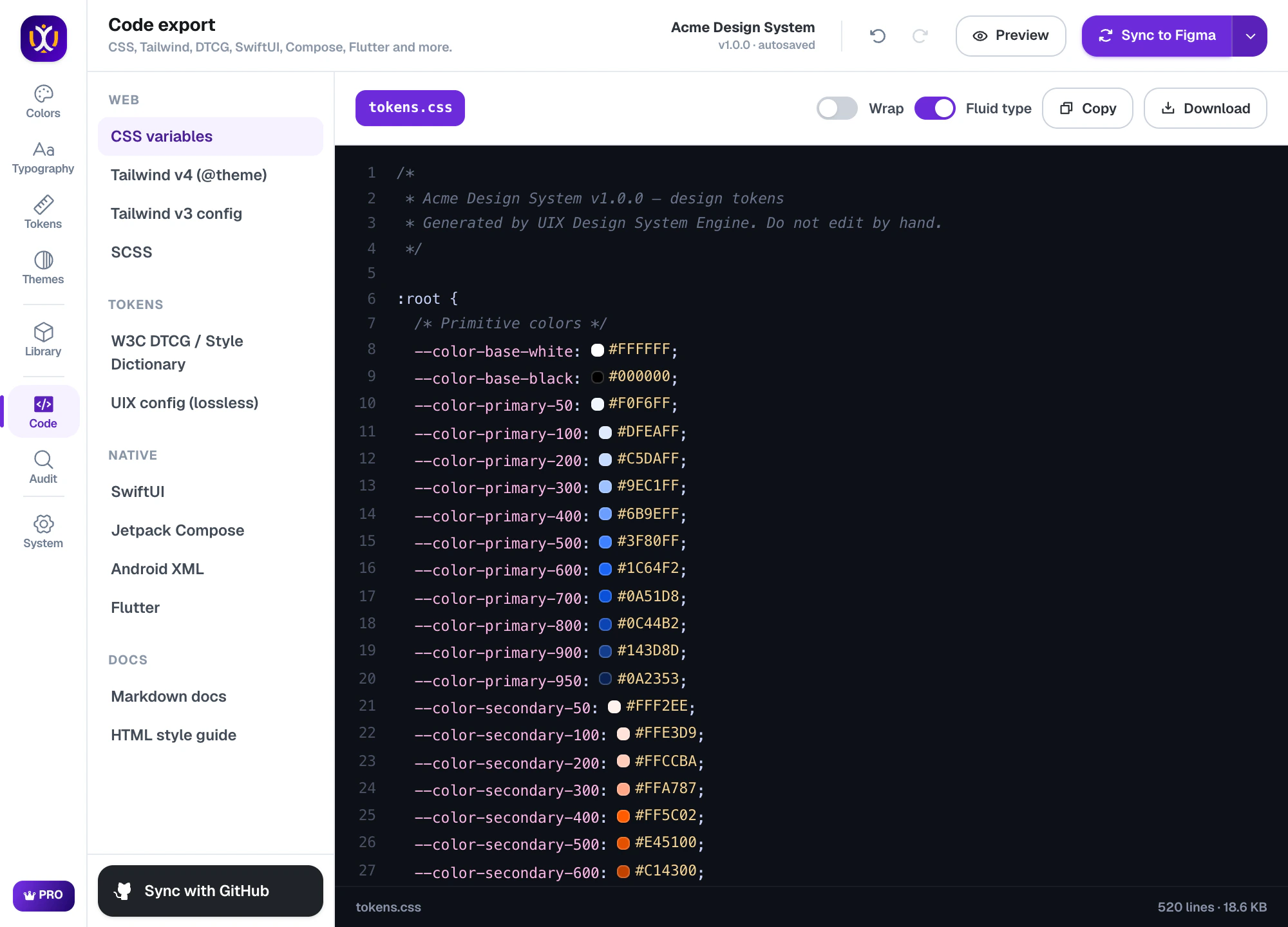Image resolution: width=1288 pixels, height=927 pixels.
Task: Click the PRO crown badge
Action: (44, 895)
